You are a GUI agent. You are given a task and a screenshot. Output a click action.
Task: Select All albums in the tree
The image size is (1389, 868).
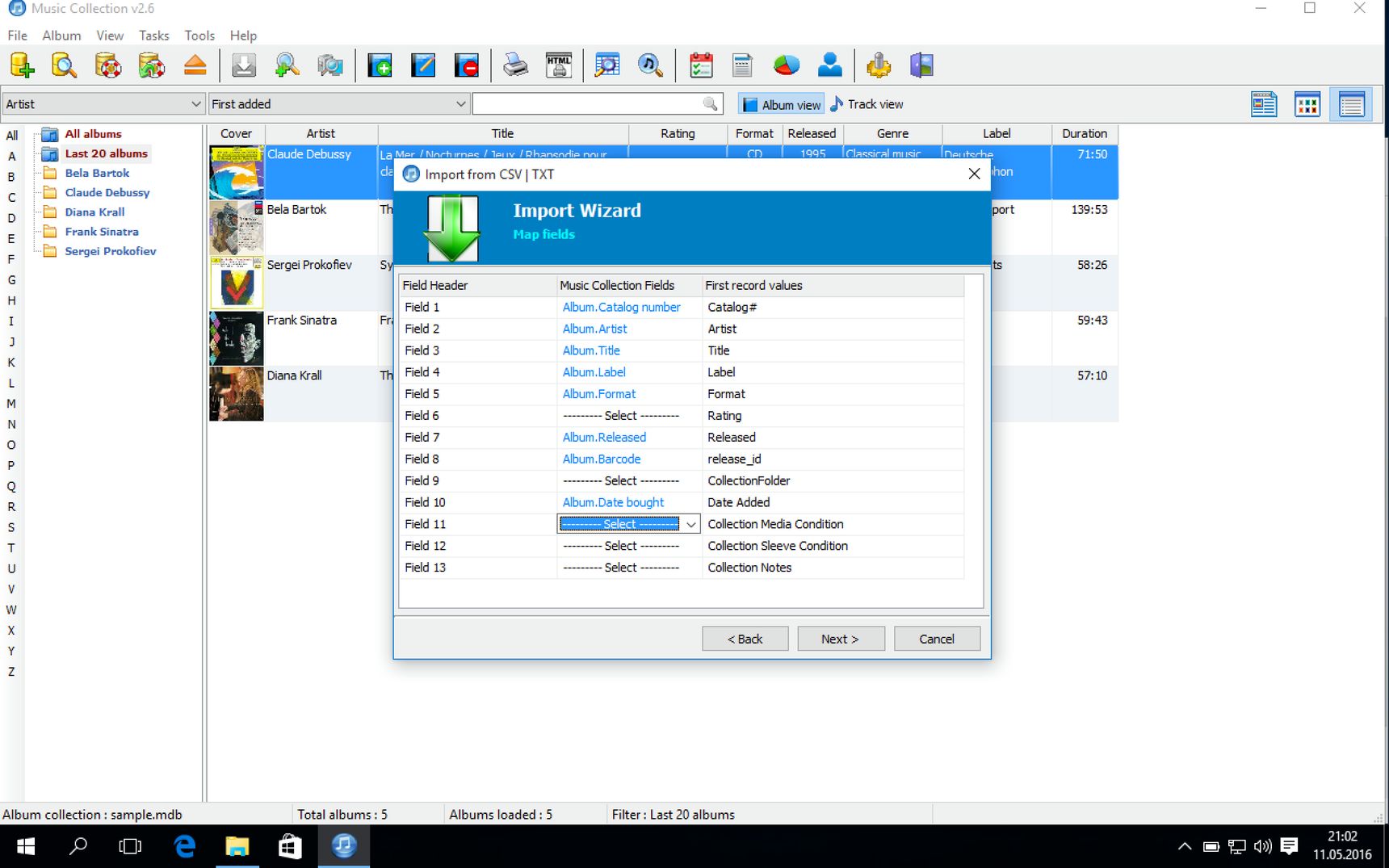coord(93,134)
